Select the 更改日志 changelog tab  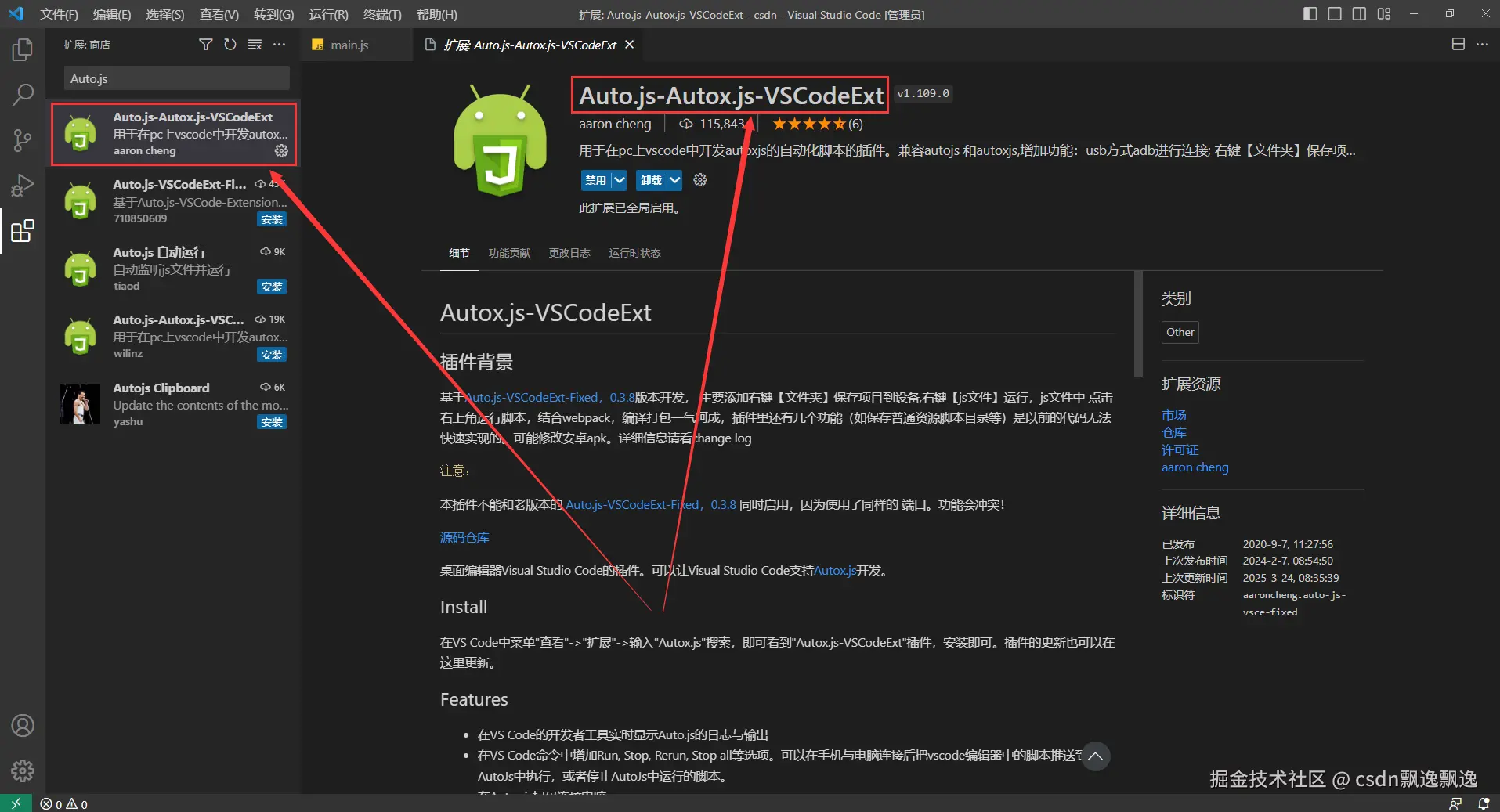(569, 253)
